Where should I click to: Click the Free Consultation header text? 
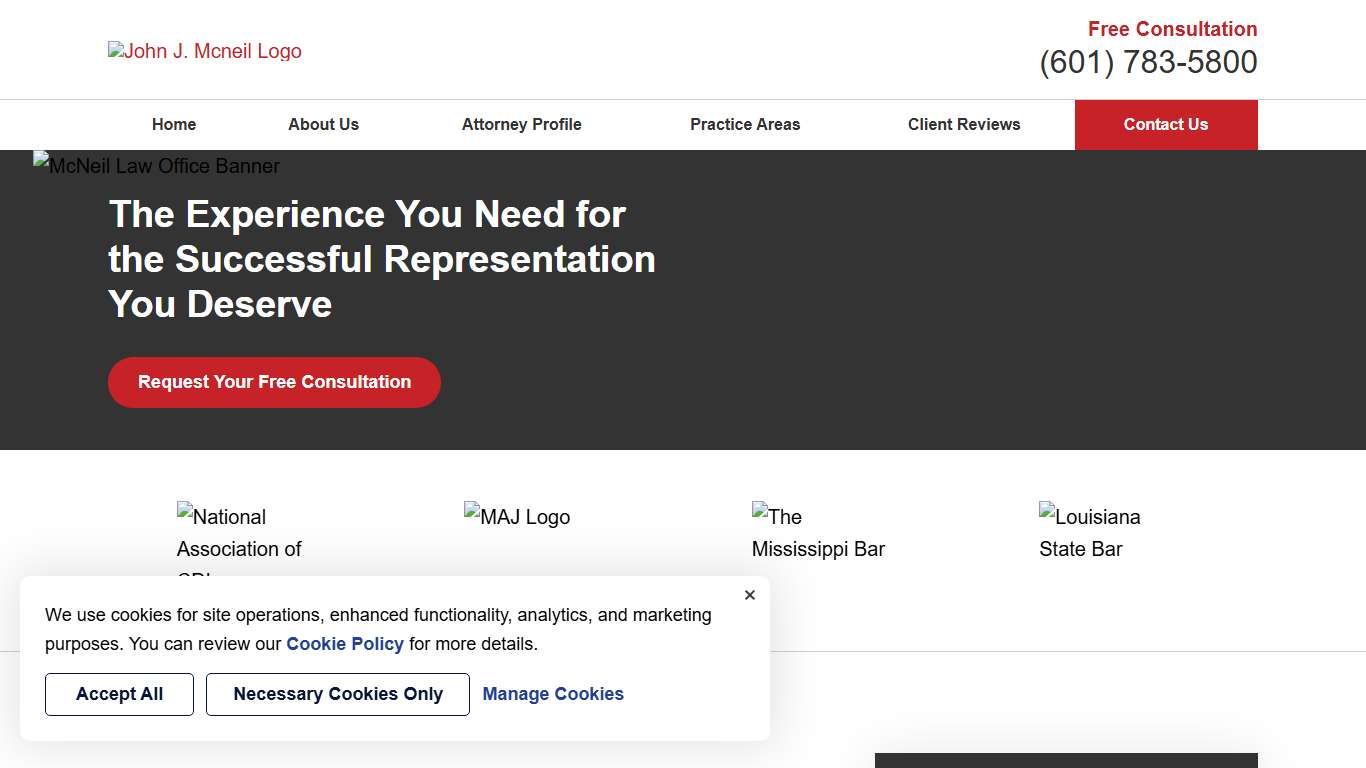(1172, 29)
